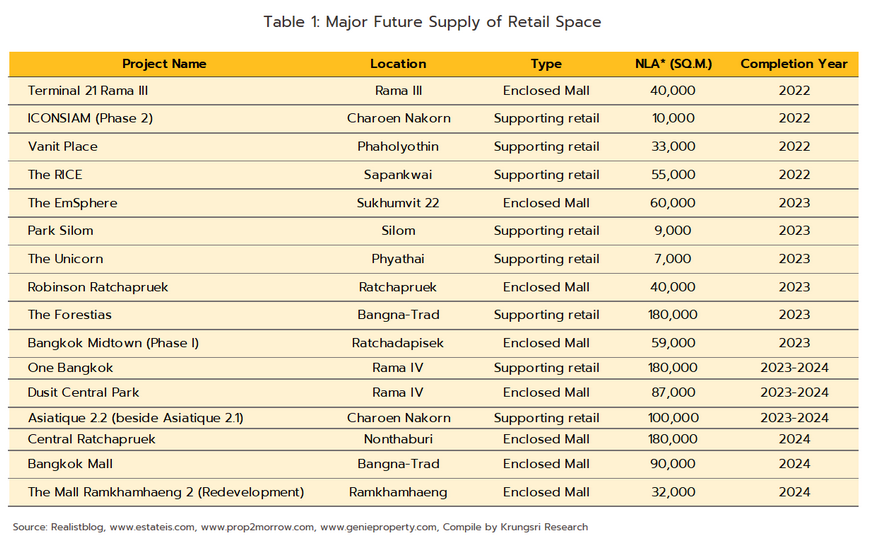Click Park Silom in the table
Image resolution: width=870 pixels, height=546 pixels.
click(60, 231)
